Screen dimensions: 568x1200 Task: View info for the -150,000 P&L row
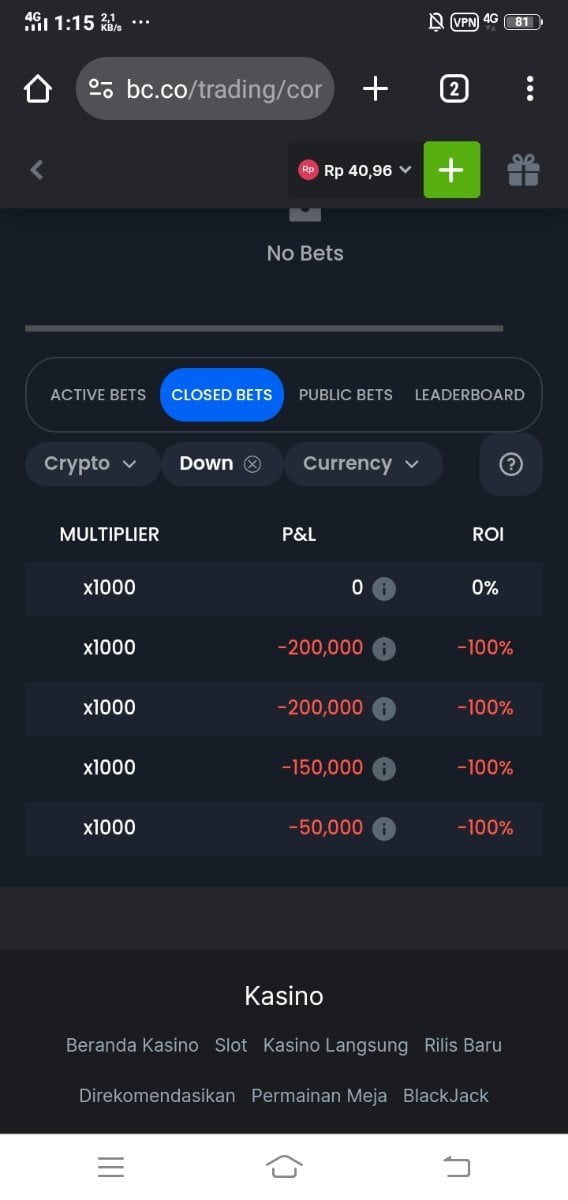[384, 768]
